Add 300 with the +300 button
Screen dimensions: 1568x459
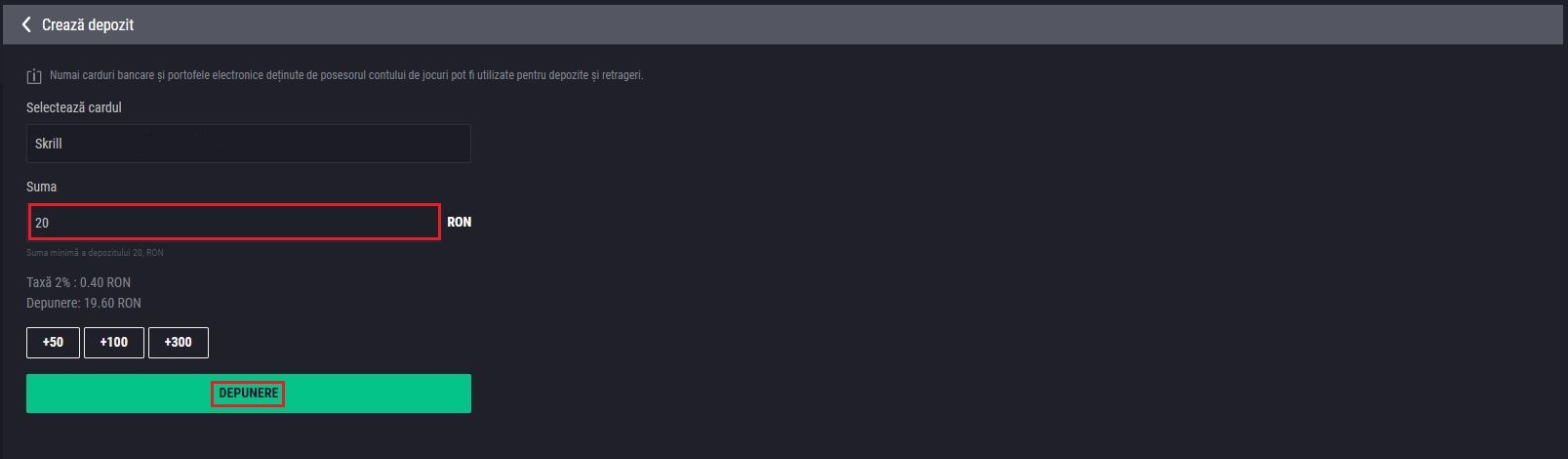tap(179, 343)
